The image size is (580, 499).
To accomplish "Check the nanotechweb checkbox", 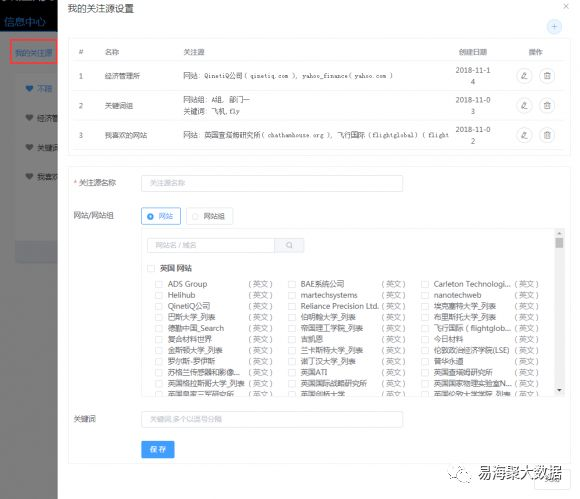I will (425, 295).
